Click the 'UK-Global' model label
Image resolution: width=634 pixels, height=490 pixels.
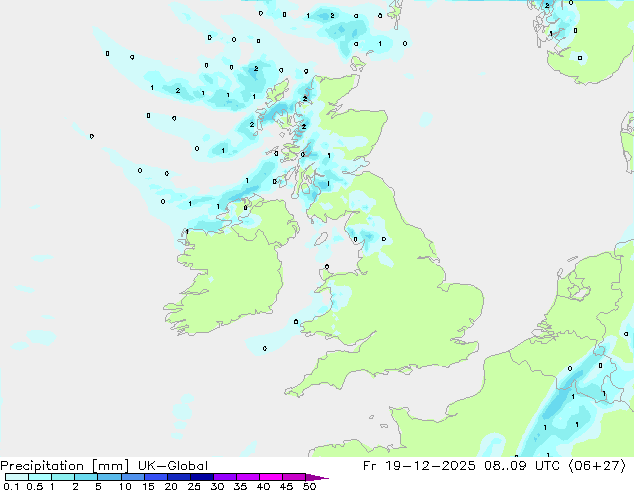173,466
